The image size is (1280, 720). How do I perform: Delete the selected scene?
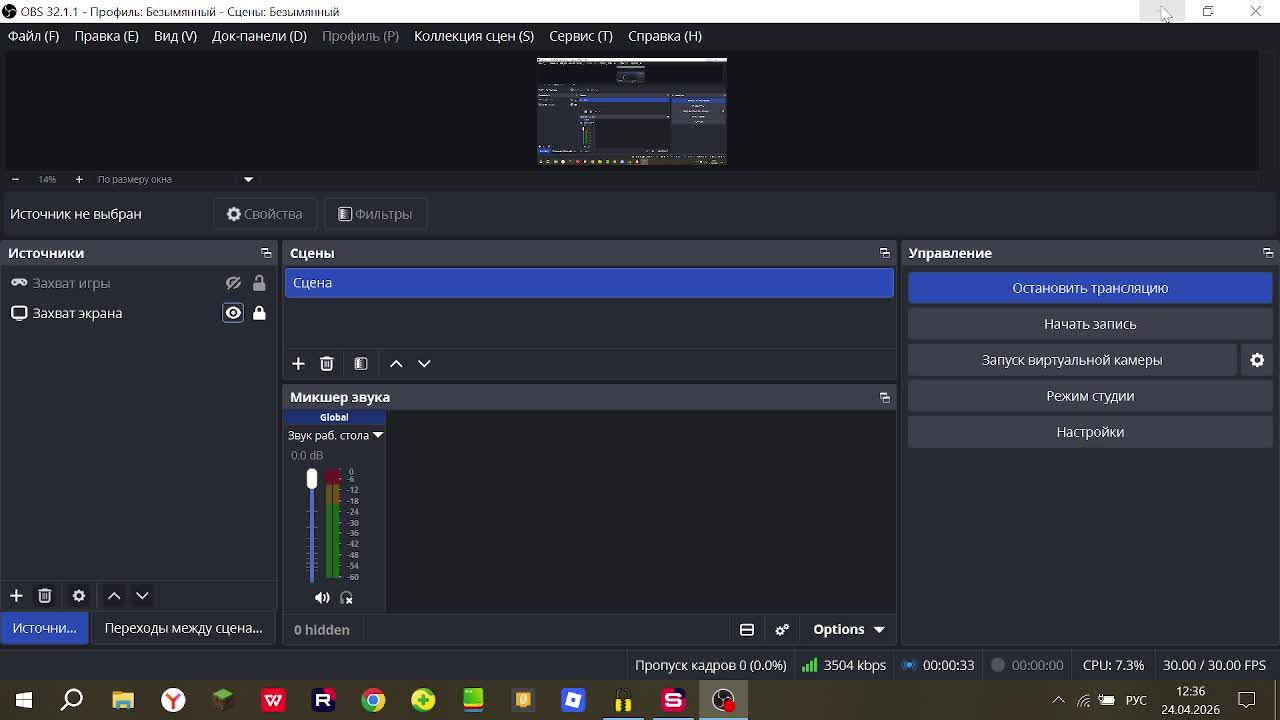pyautogui.click(x=326, y=363)
